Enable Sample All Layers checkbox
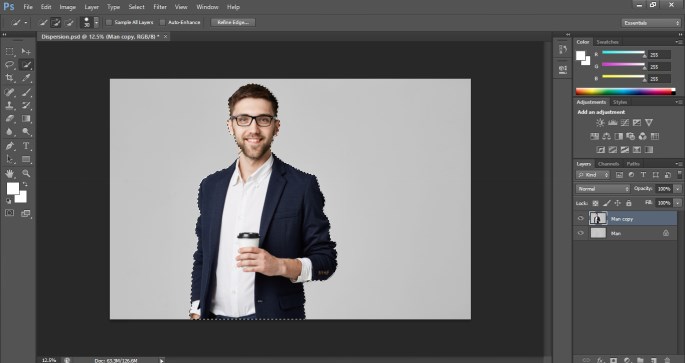Image resolution: width=685 pixels, height=363 pixels. click(109, 22)
